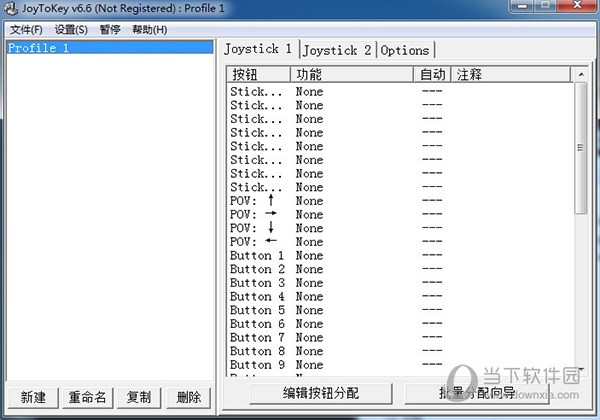Screen dimensions: 600x420
Task: Click the 暂停 menu item
Action: pyautogui.click(x=110, y=29)
